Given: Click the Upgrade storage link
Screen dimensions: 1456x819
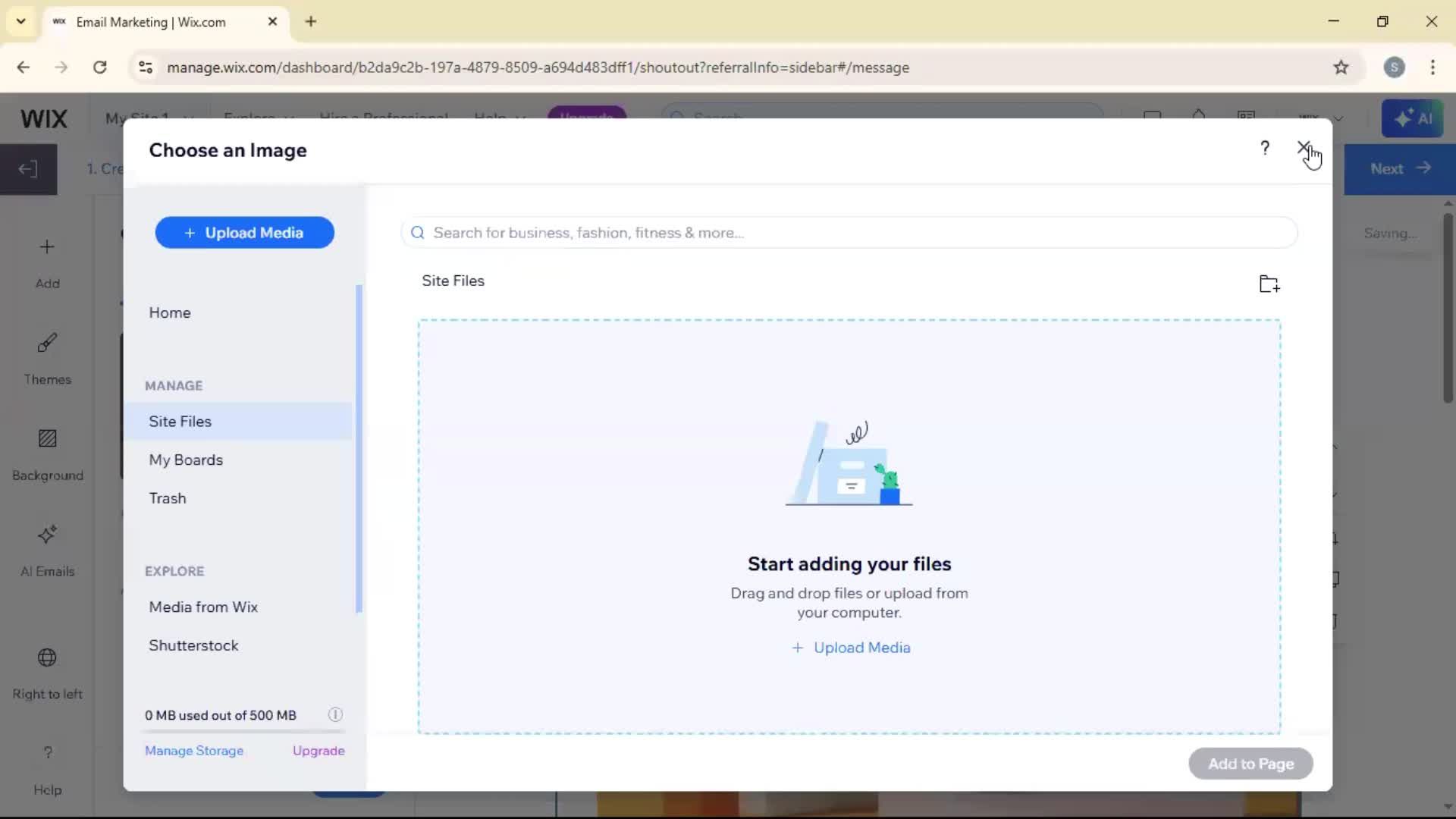Looking at the screenshot, I should [318, 751].
